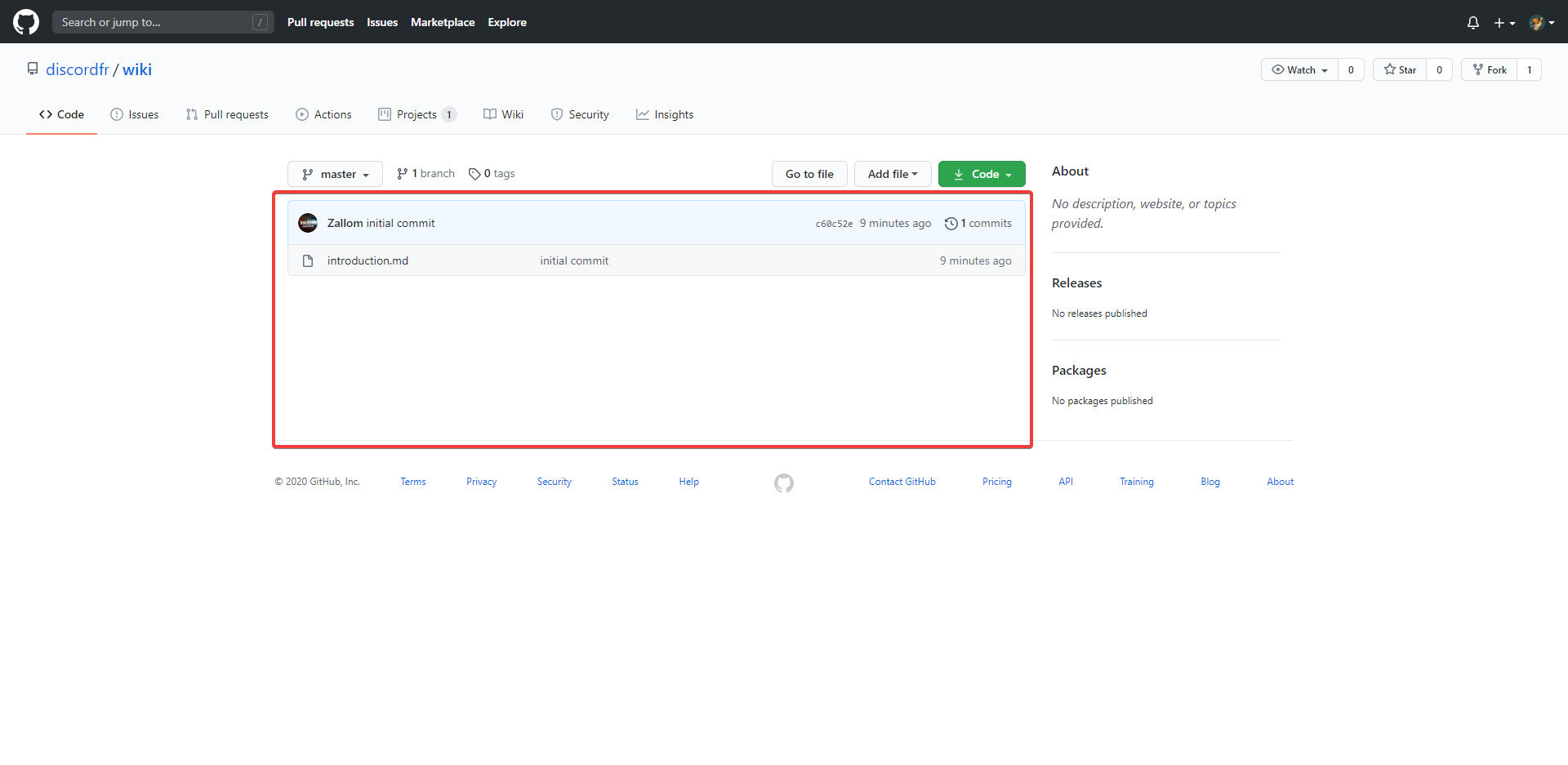The image size is (1568, 765).
Task: View the stargazers count
Action: (1439, 69)
